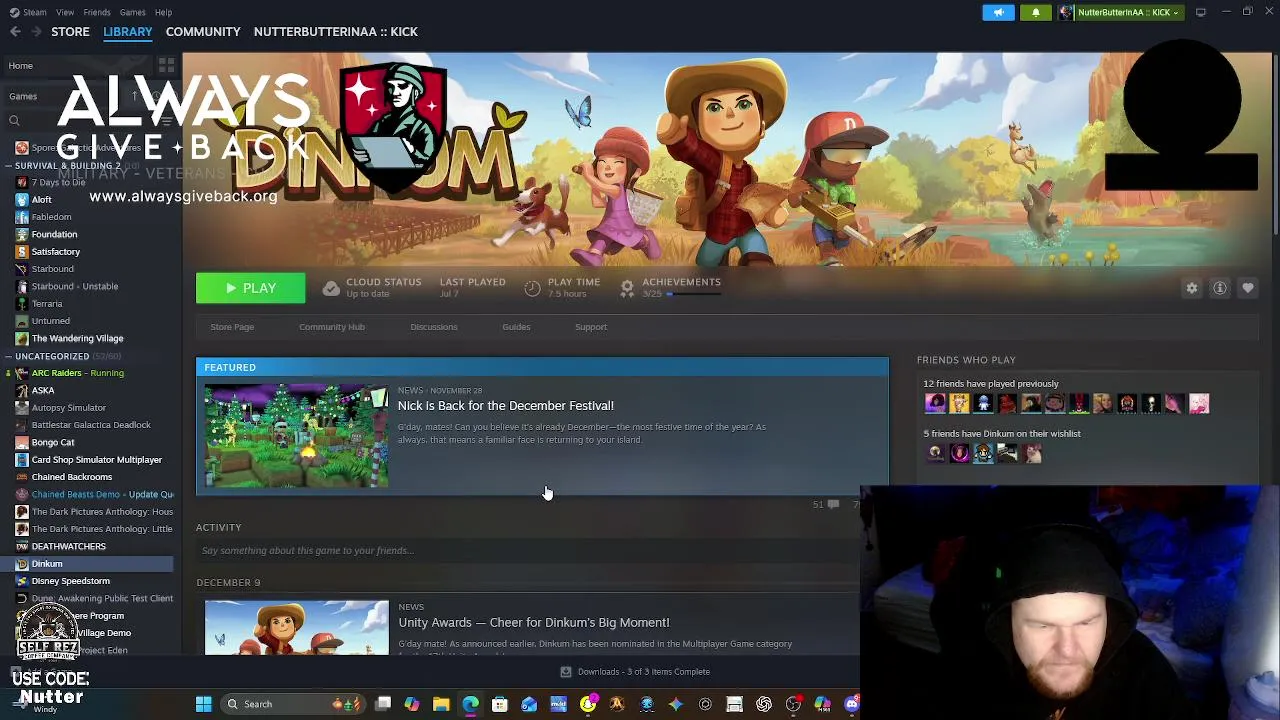The height and width of the screenshot is (720, 1280).
Task: Click the library search magnifier icon
Action: click(14, 121)
